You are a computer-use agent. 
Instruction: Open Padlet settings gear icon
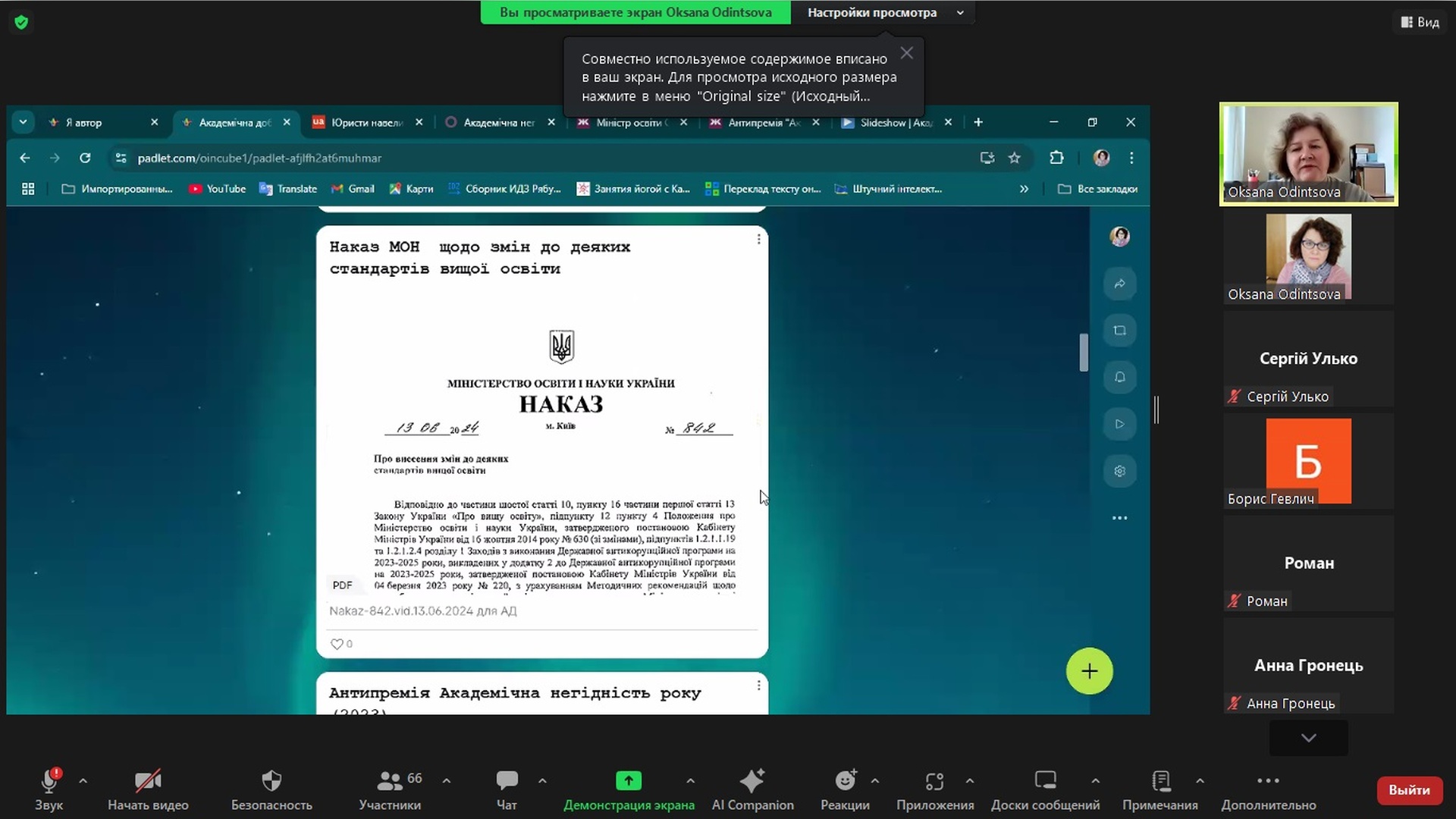[x=1119, y=471]
